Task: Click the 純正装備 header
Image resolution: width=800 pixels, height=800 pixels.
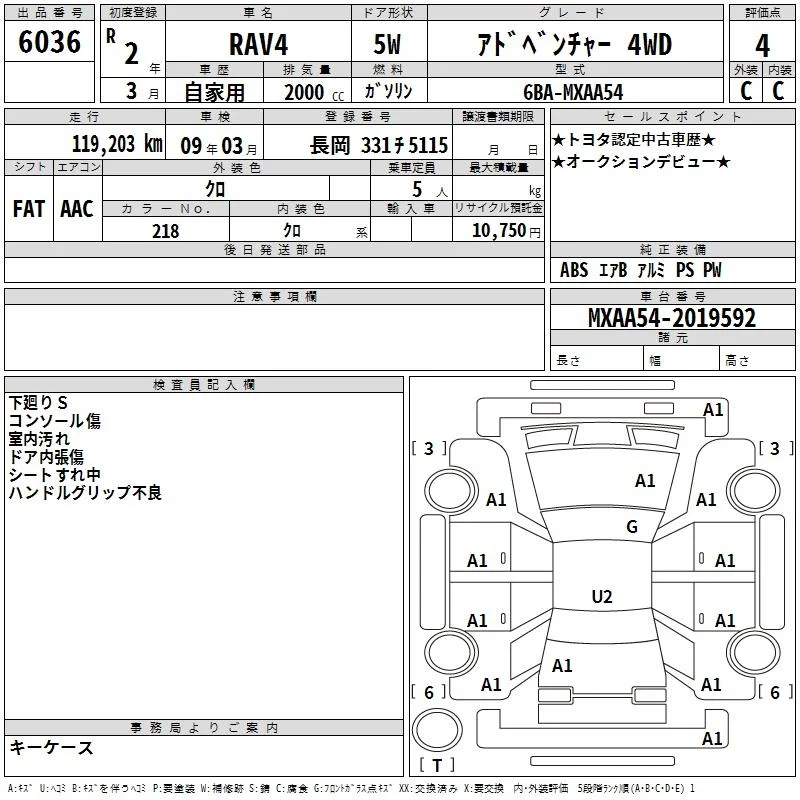Action: click(672, 249)
